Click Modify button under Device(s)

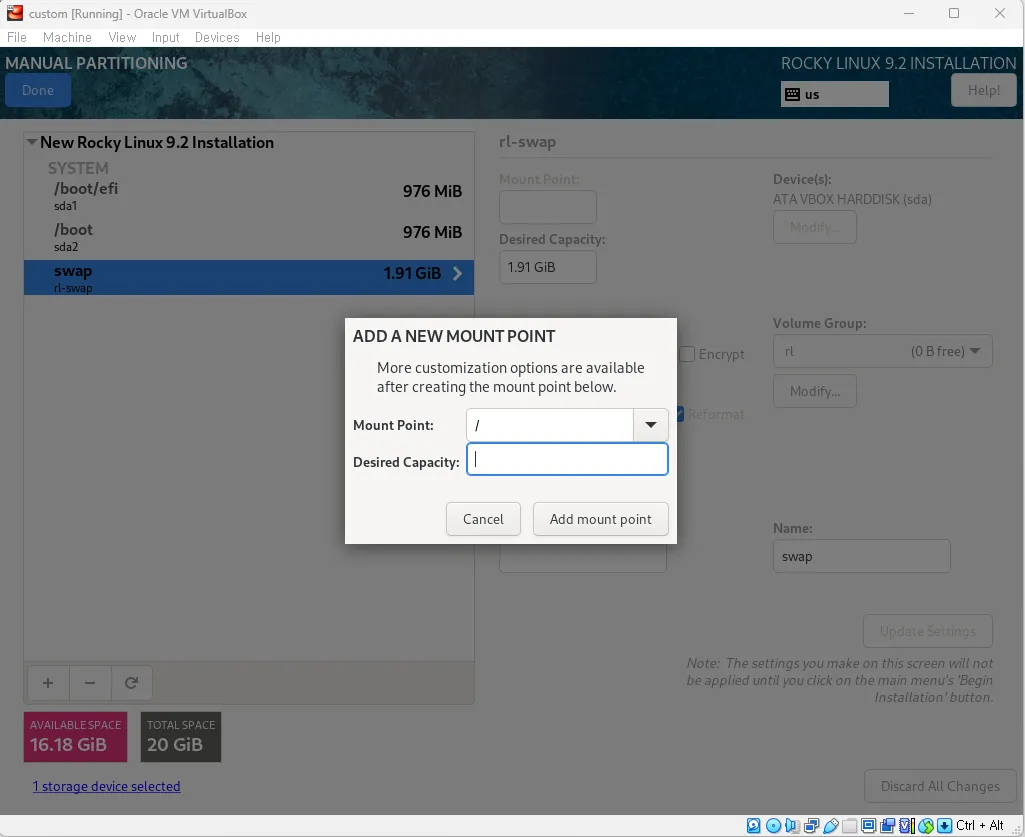pos(815,227)
